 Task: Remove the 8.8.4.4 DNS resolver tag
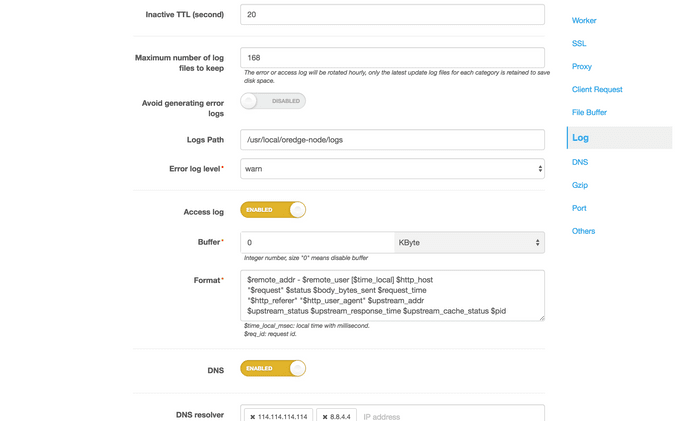pos(325,417)
